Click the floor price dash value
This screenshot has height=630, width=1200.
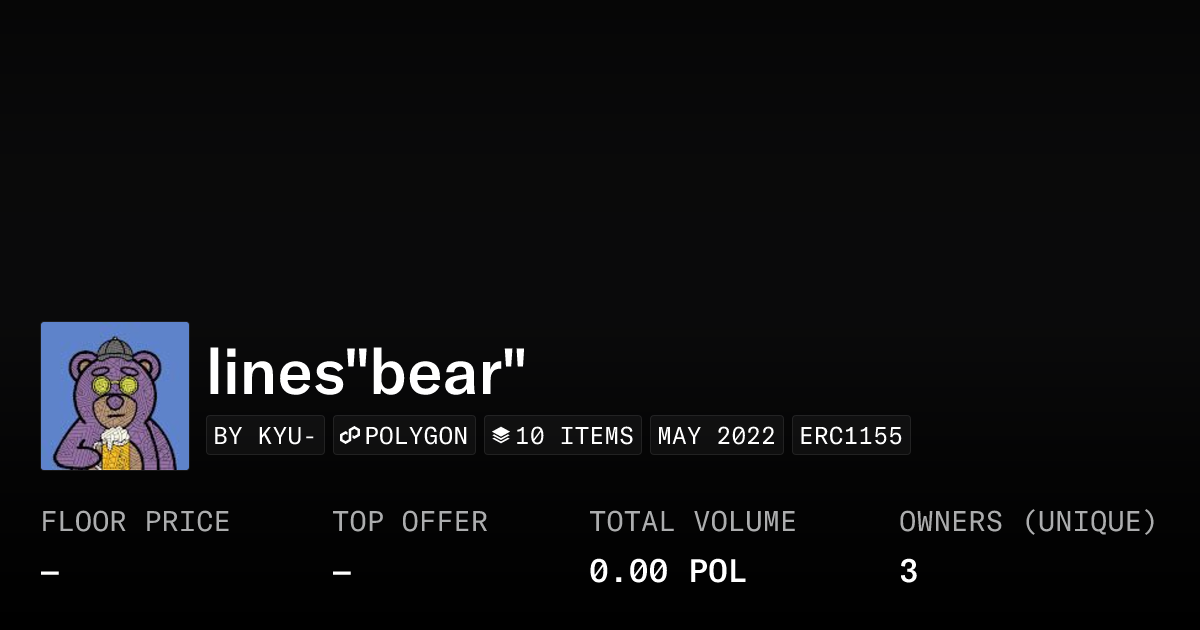pyautogui.click(x=50, y=573)
